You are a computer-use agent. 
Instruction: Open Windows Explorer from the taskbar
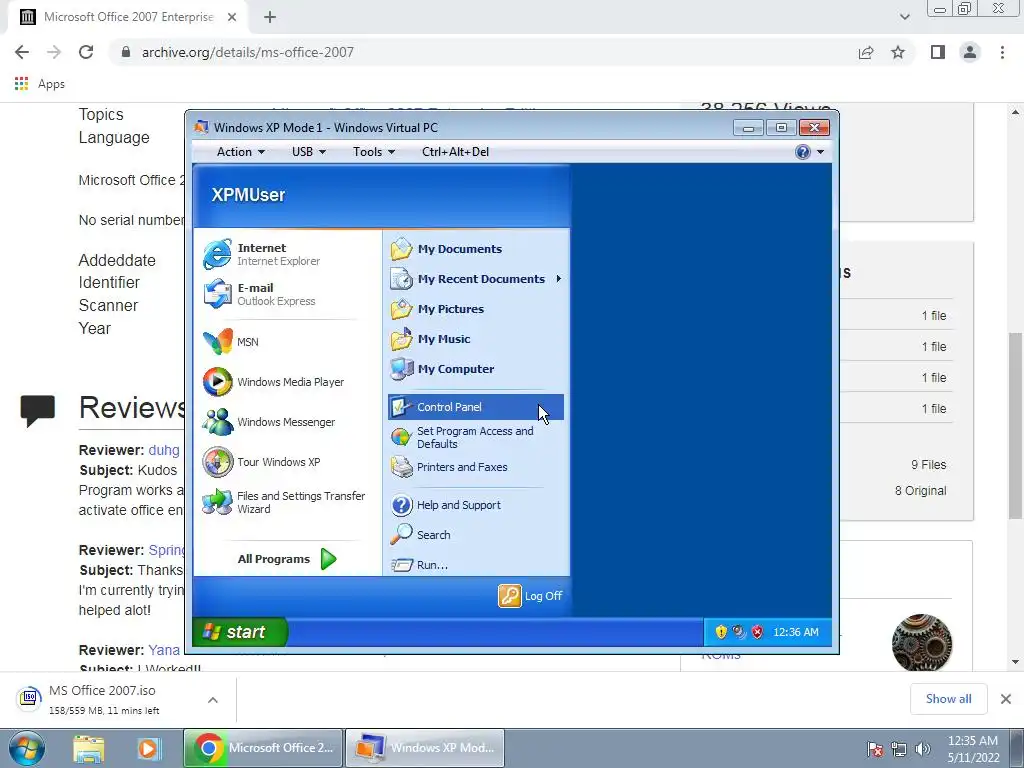point(89,748)
